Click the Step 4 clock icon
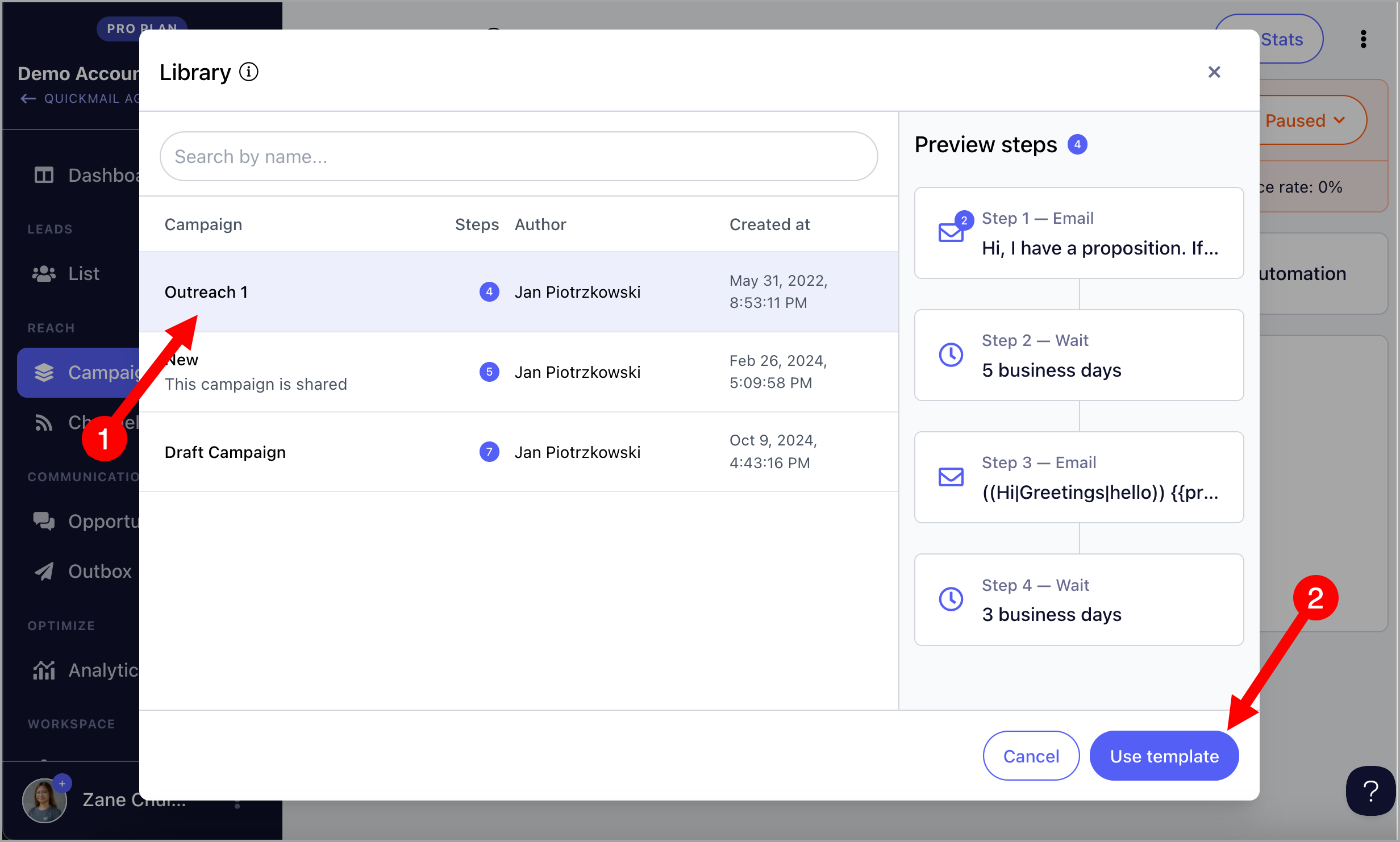This screenshot has width=1400, height=842. pyautogui.click(x=951, y=599)
